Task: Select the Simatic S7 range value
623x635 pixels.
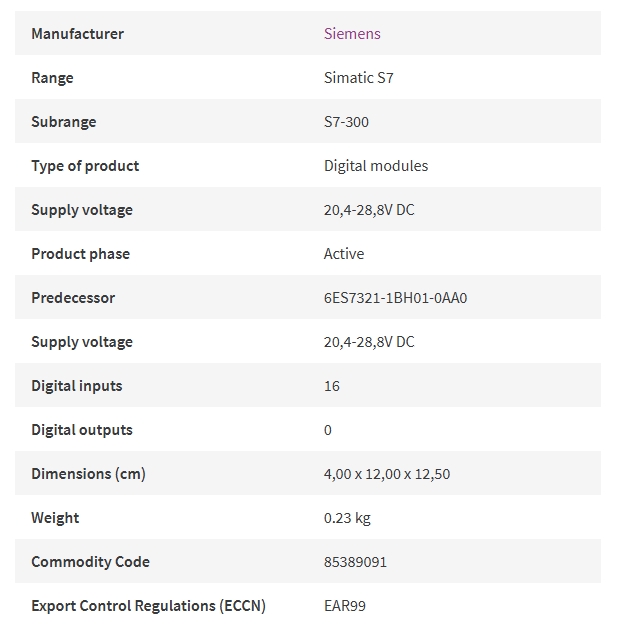Action: click(x=358, y=78)
